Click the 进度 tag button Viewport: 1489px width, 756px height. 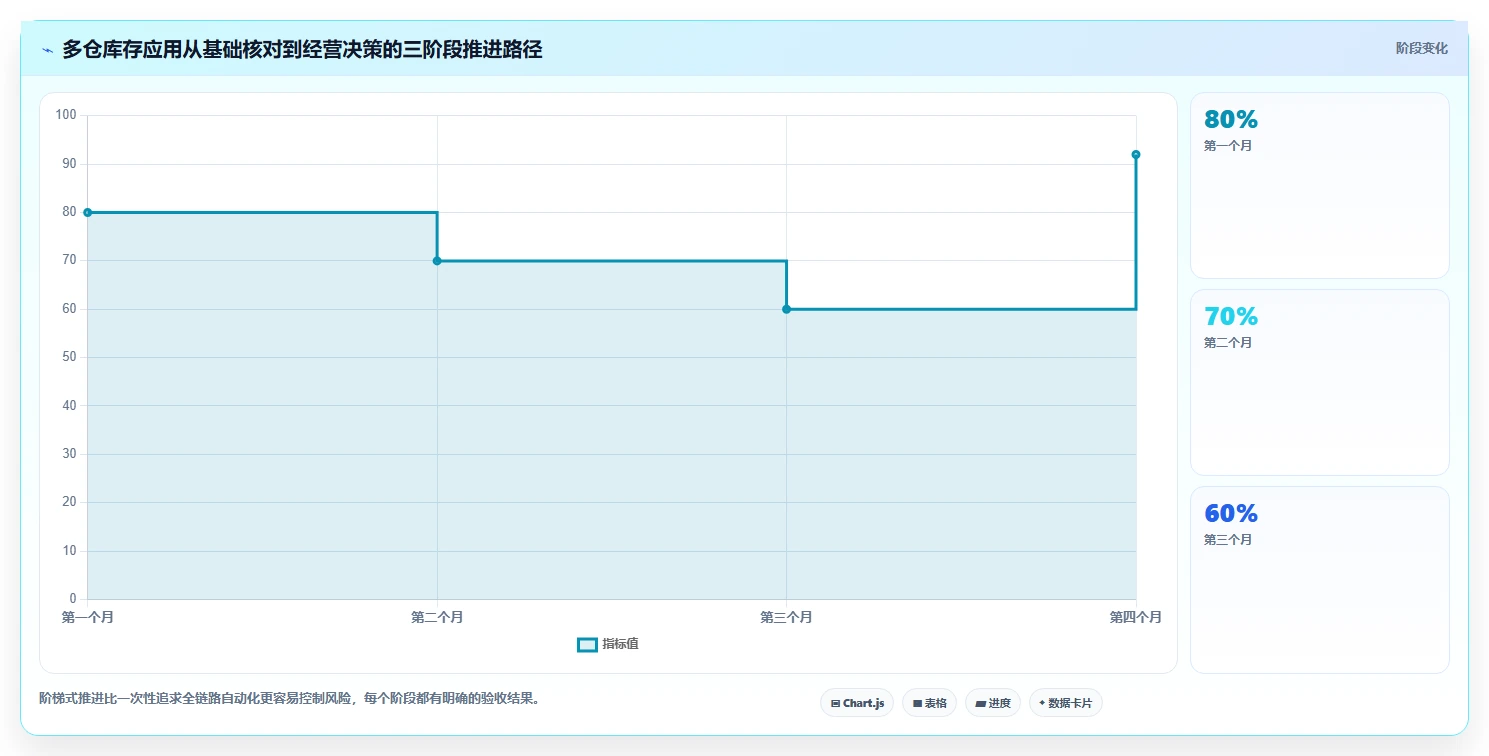coord(993,703)
